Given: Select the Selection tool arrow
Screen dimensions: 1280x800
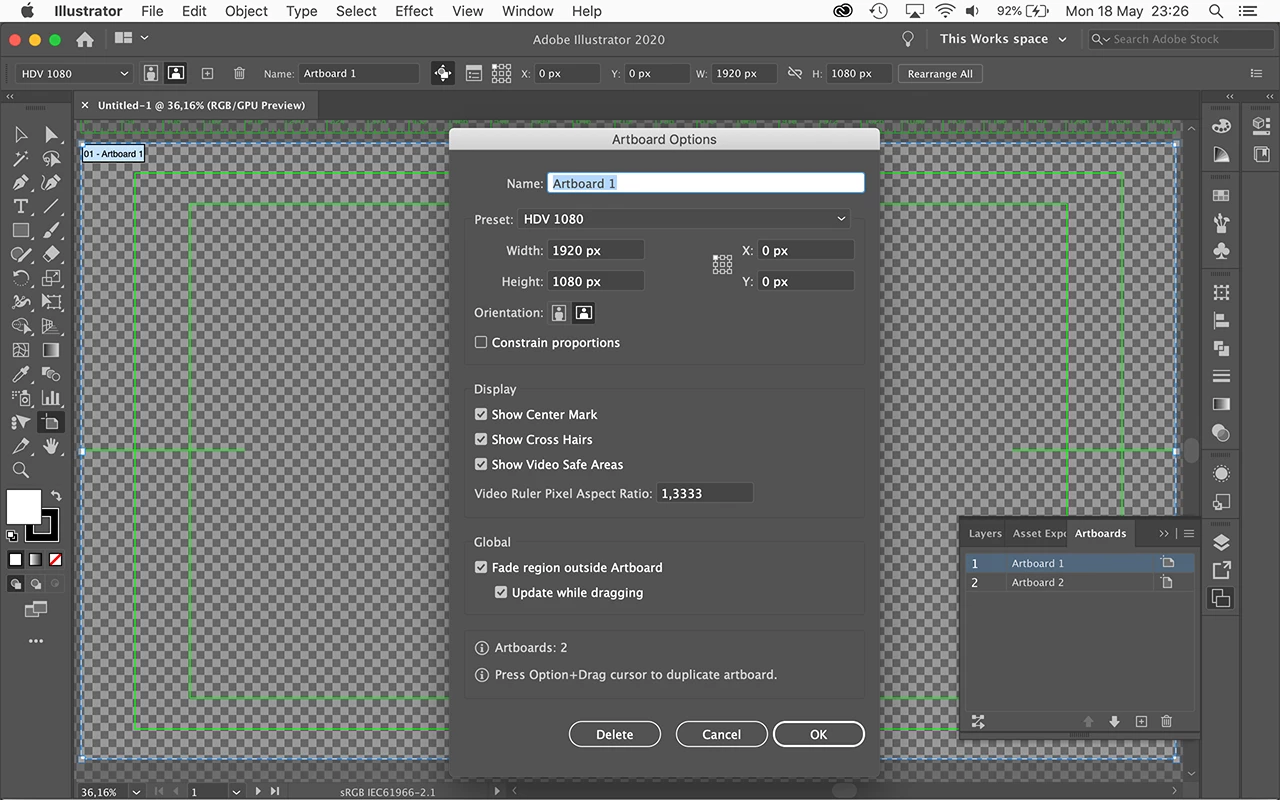Looking at the screenshot, I should coord(20,134).
